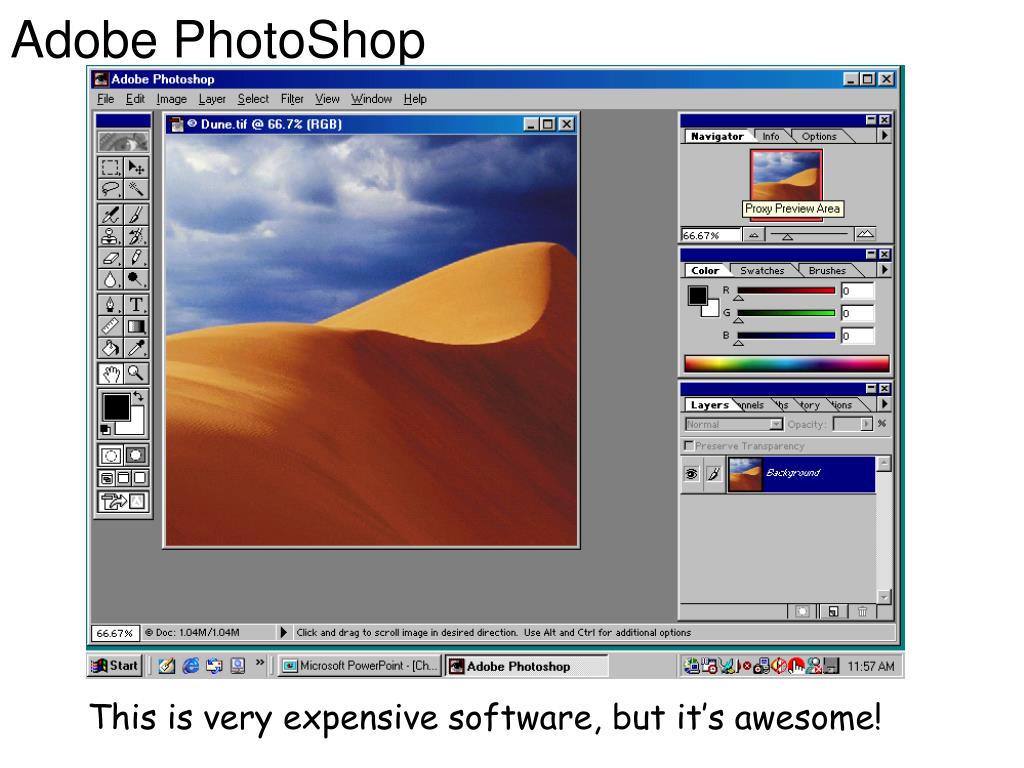Click the Adobe Online eye banner in toolbox
Viewport: 1024px width, 768px height.
(123, 142)
